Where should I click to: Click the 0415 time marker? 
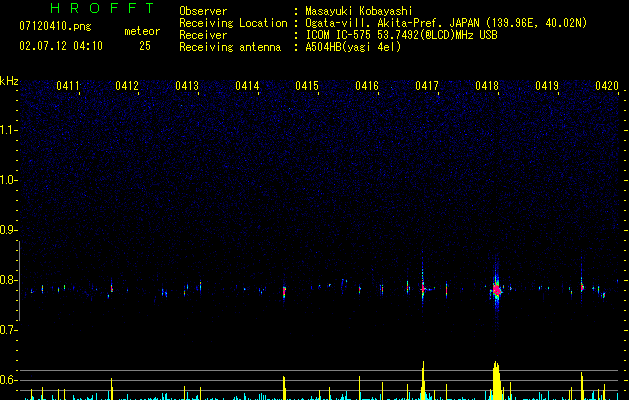[x=307, y=86]
